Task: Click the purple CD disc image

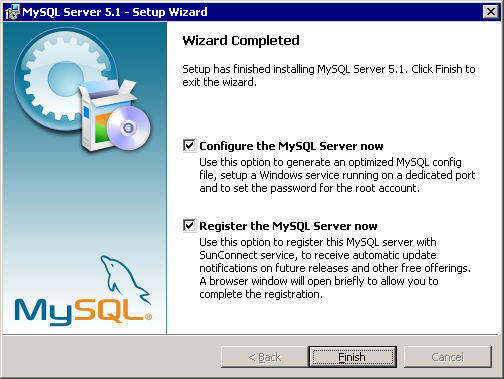Action: coord(128,128)
